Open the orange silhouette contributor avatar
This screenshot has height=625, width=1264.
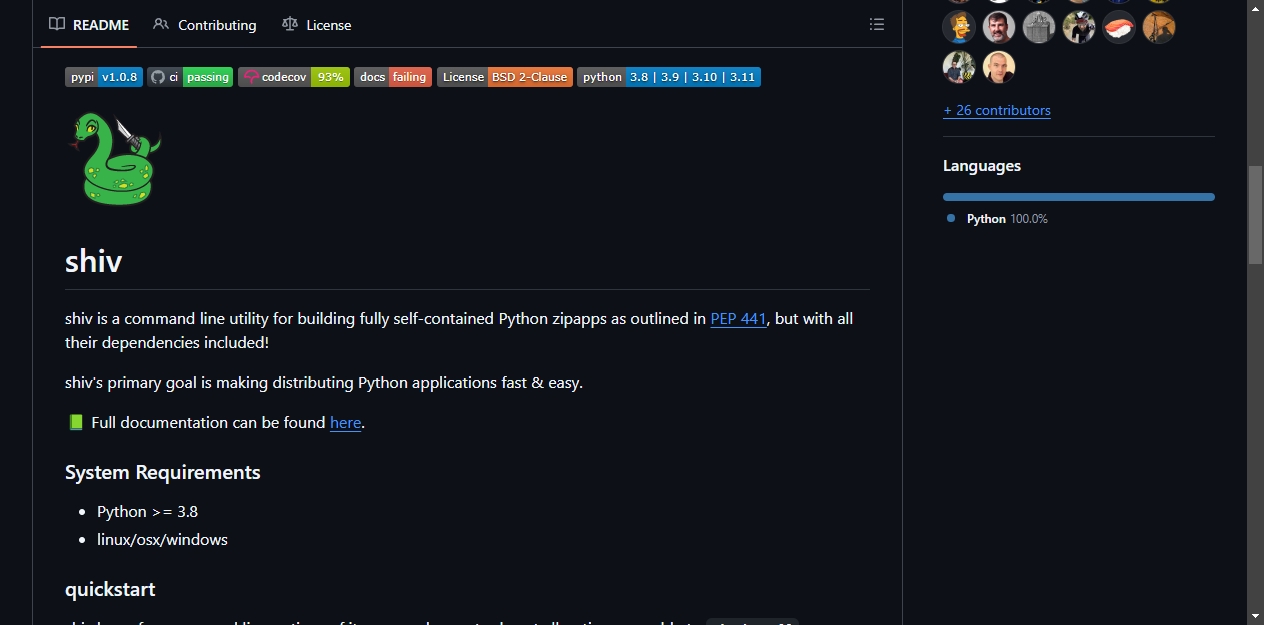tap(1159, 27)
